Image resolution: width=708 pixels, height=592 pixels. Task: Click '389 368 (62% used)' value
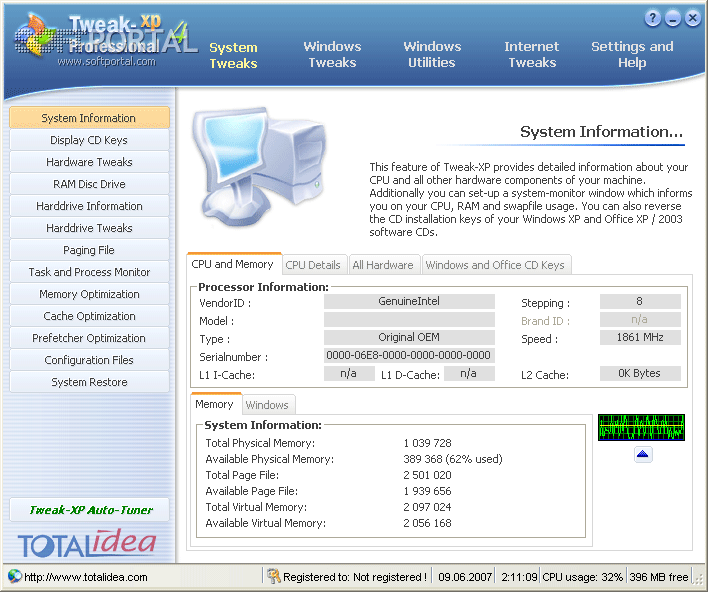click(x=453, y=459)
